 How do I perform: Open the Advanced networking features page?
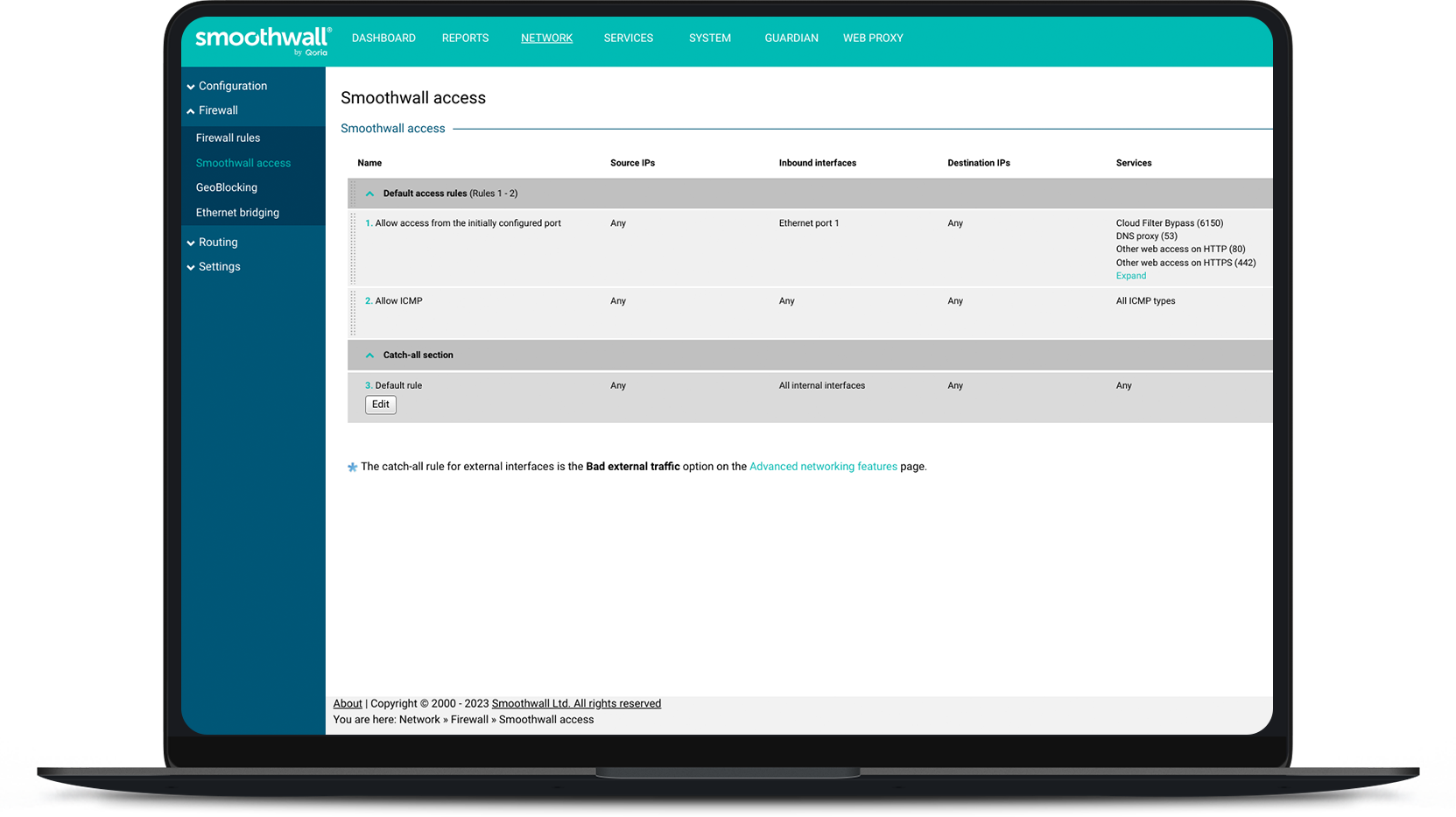[822, 466]
